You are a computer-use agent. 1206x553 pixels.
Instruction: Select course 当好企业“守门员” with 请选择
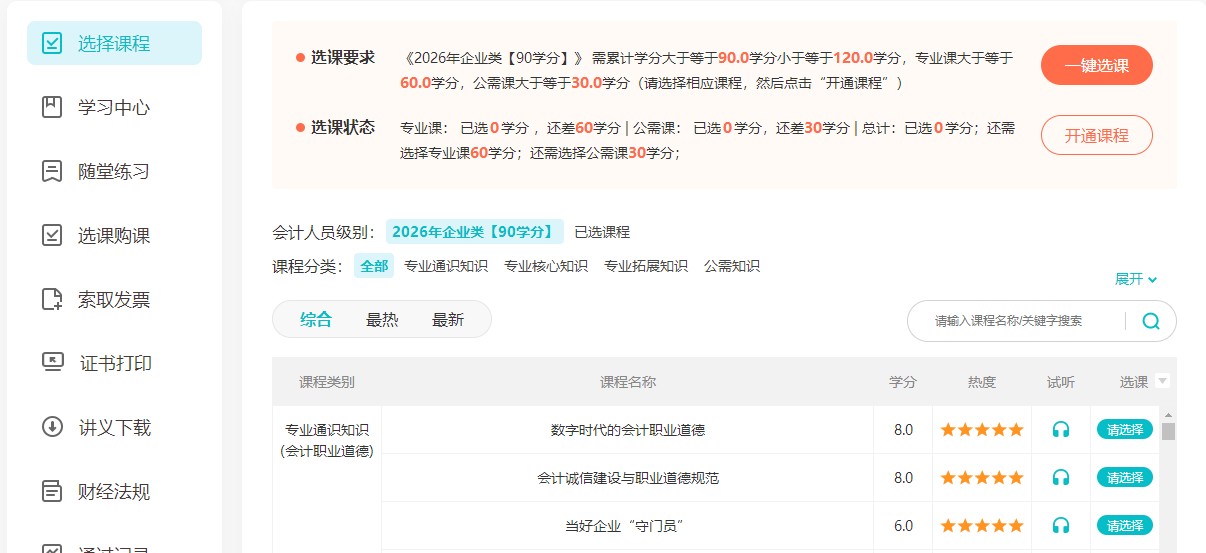(x=1125, y=526)
